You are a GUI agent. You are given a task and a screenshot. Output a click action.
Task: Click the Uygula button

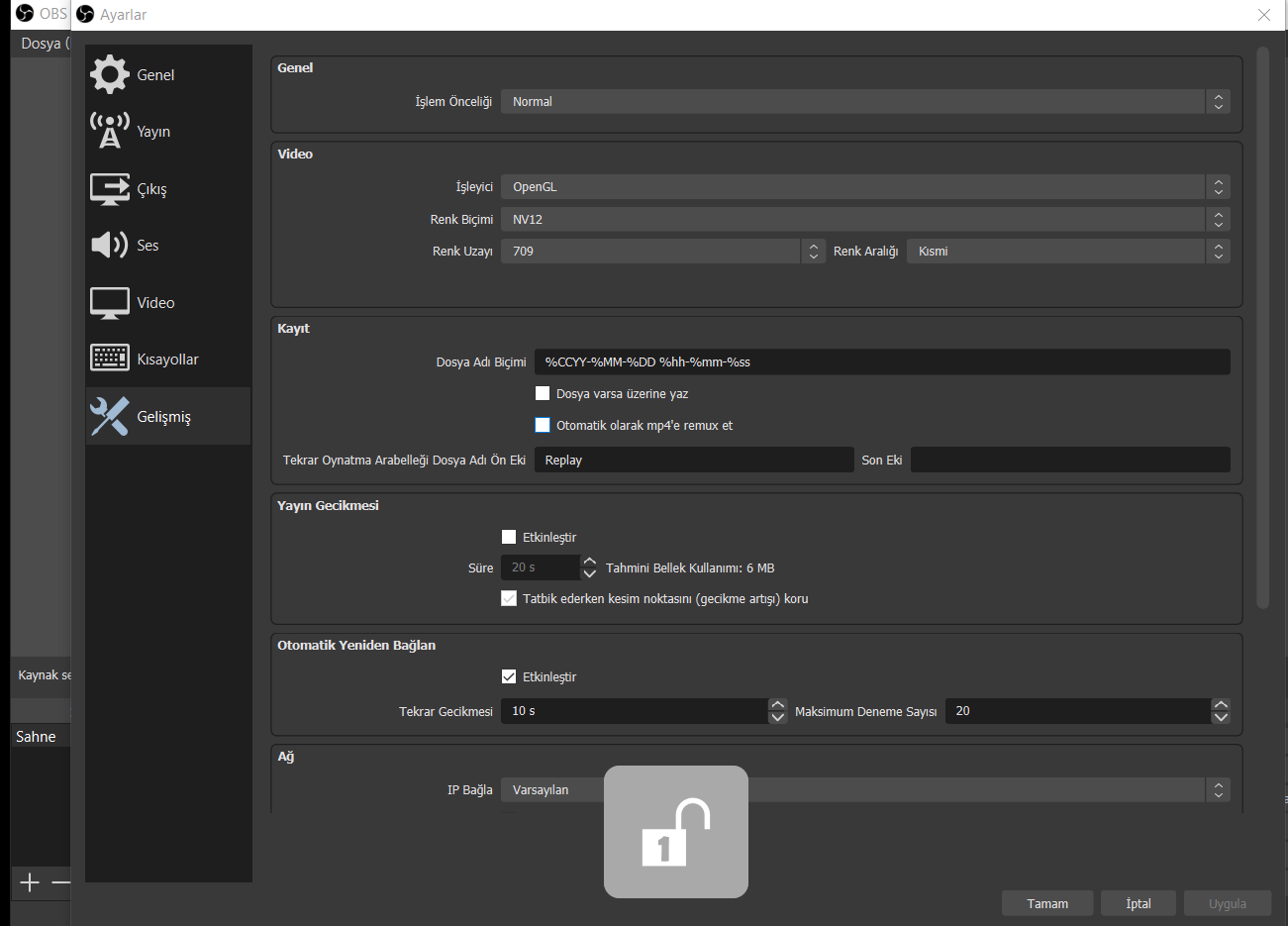(x=1228, y=903)
